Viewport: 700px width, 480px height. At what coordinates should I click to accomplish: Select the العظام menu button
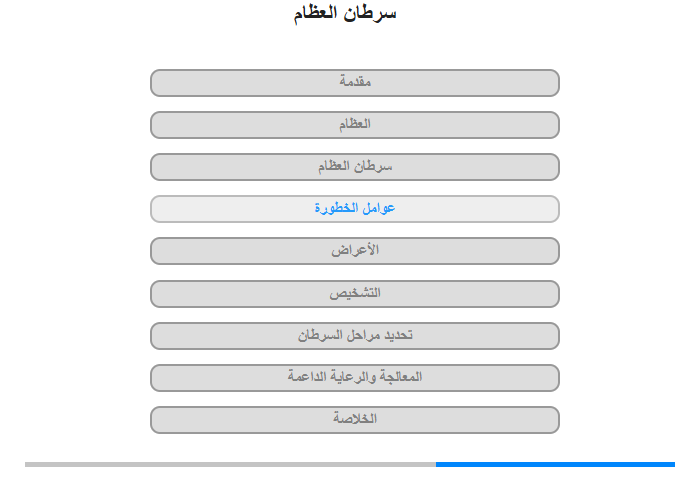point(355,125)
